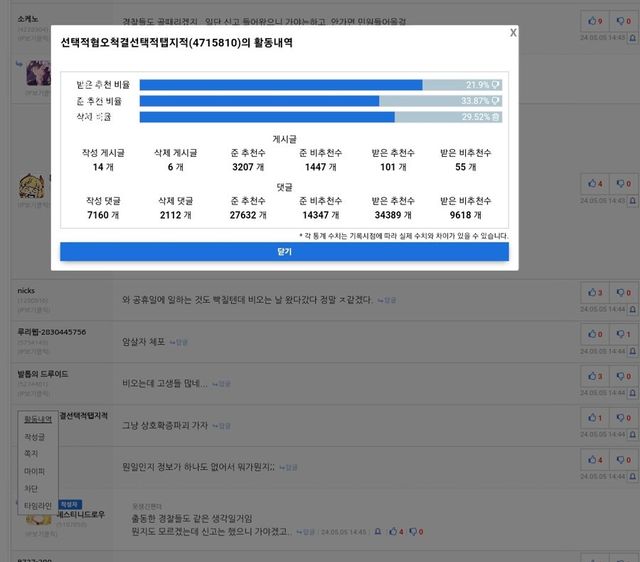Click 답글 reply link after '암살자 체포'

click(x=181, y=342)
